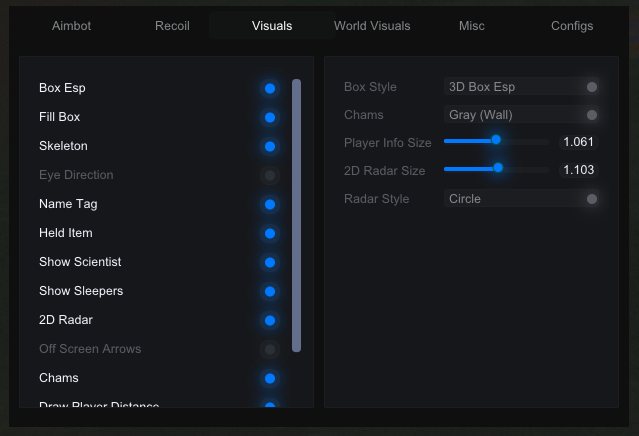Click the options list vertical scrollbar

pos(296,215)
